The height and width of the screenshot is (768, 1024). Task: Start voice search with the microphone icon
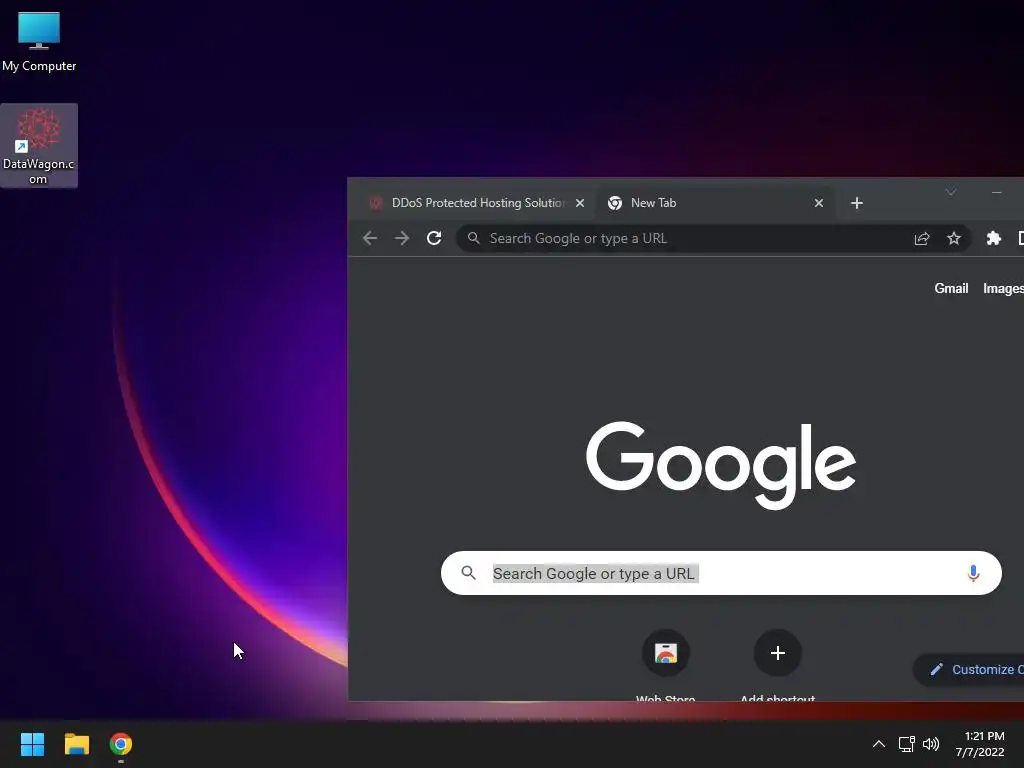(x=973, y=573)
